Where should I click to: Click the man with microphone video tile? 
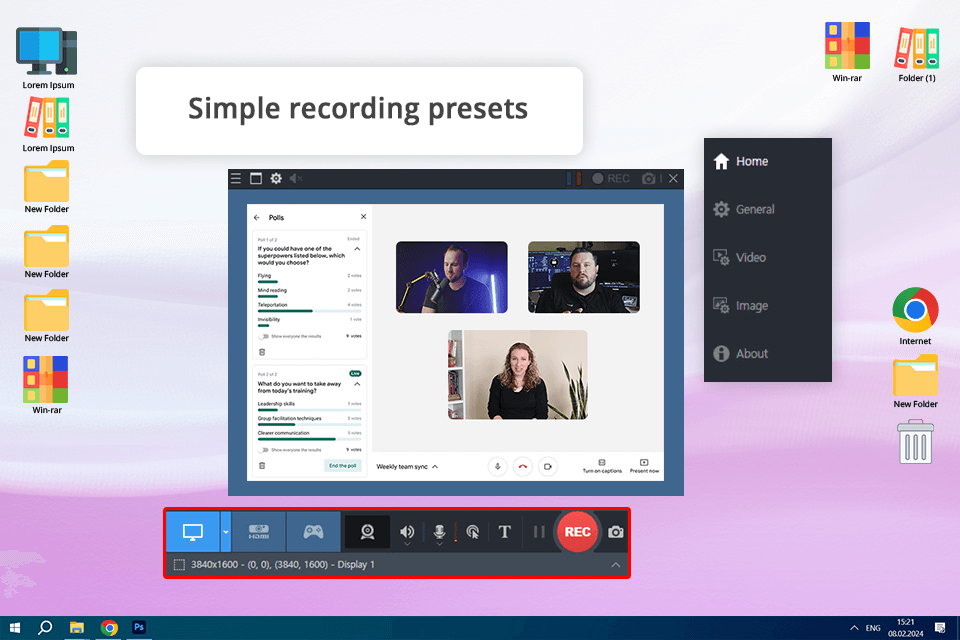452,277
